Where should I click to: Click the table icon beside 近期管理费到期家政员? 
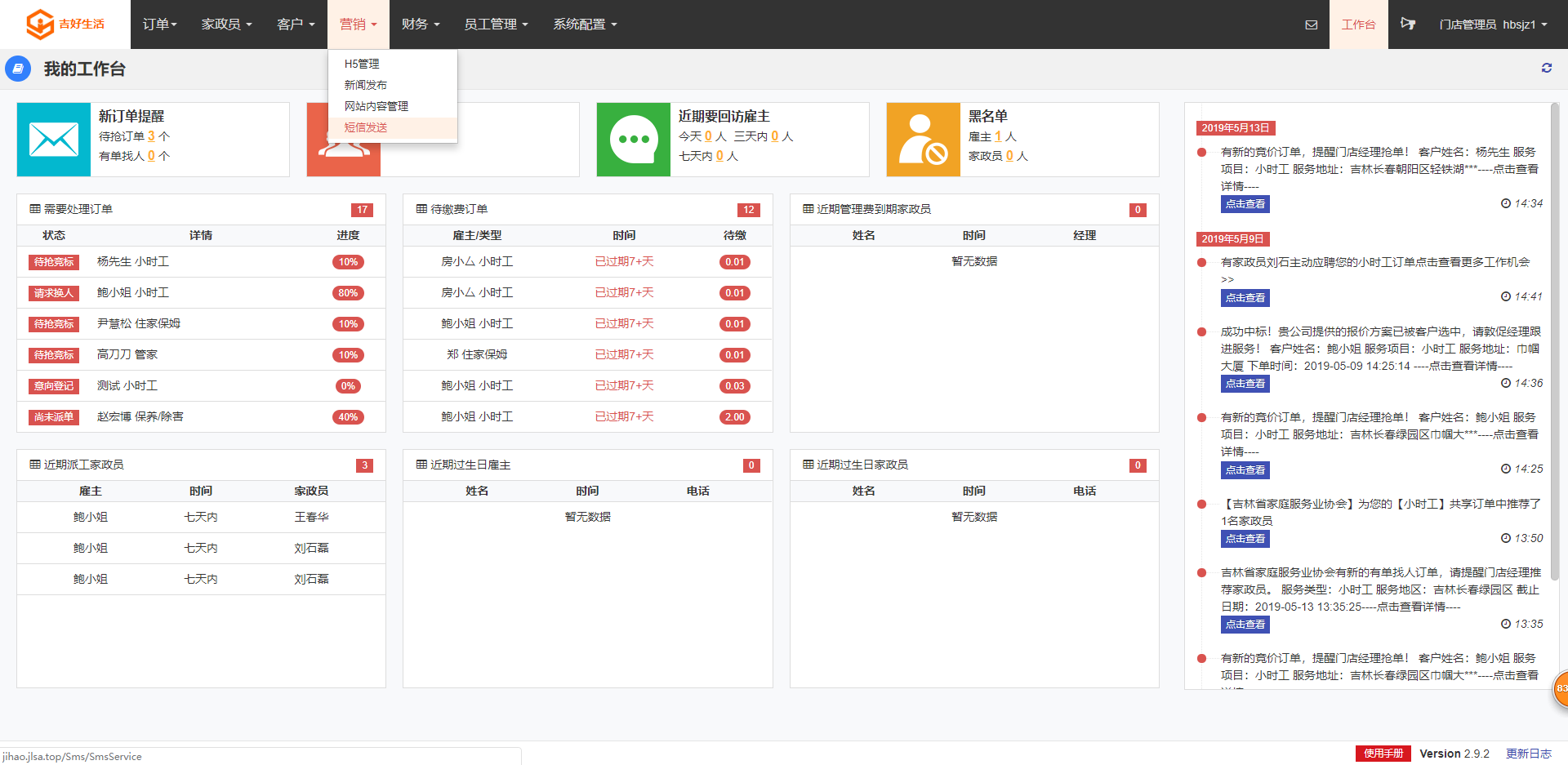[808, 209]
